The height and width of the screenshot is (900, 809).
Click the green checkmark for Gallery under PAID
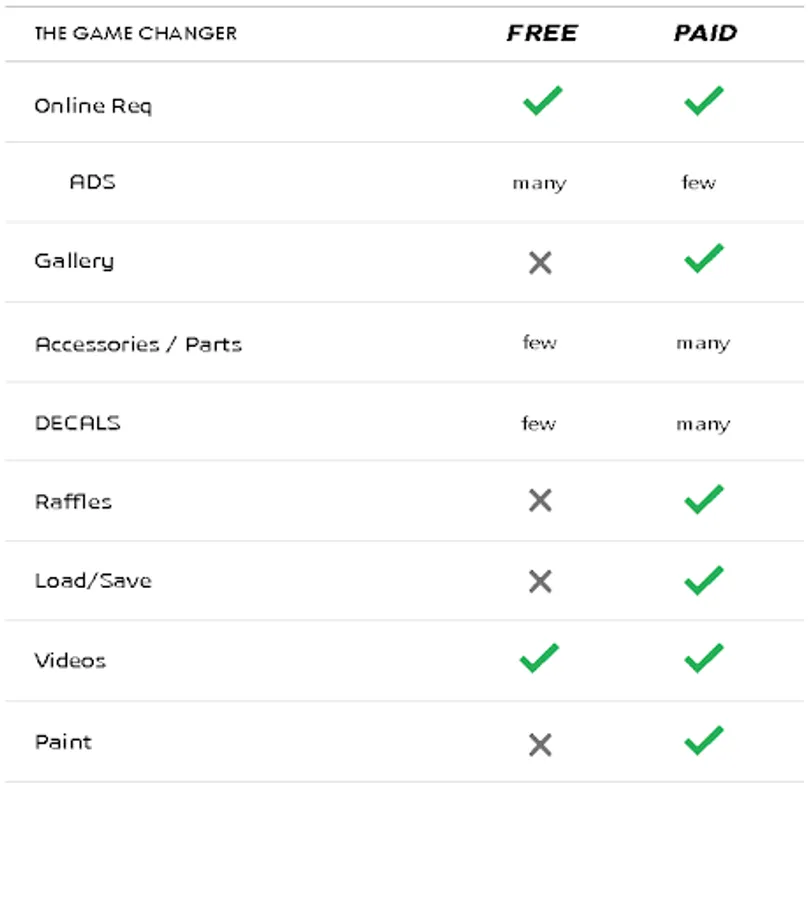[x=703, y=258]
